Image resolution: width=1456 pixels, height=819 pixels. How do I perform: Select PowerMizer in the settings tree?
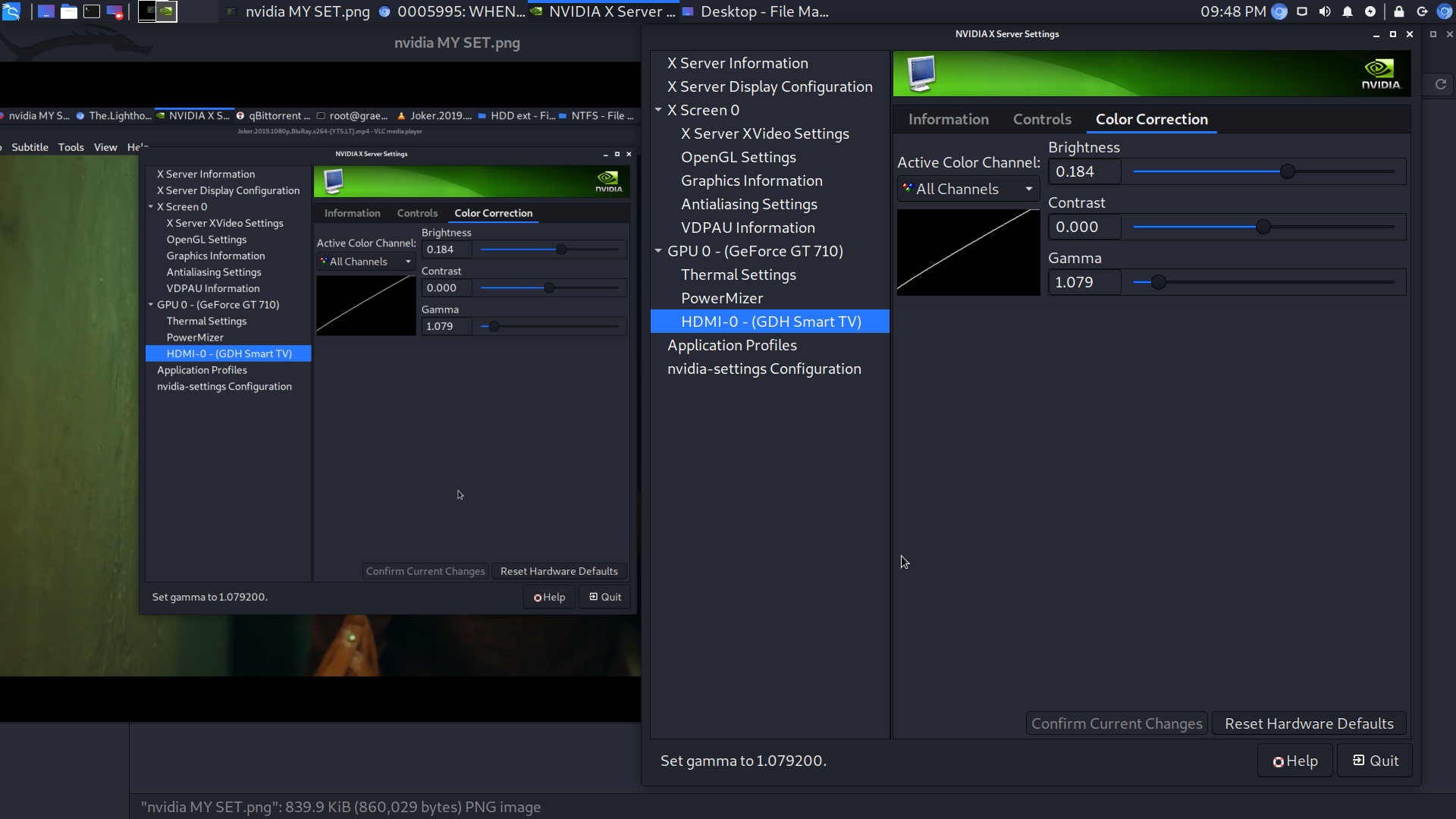(721, 298)
